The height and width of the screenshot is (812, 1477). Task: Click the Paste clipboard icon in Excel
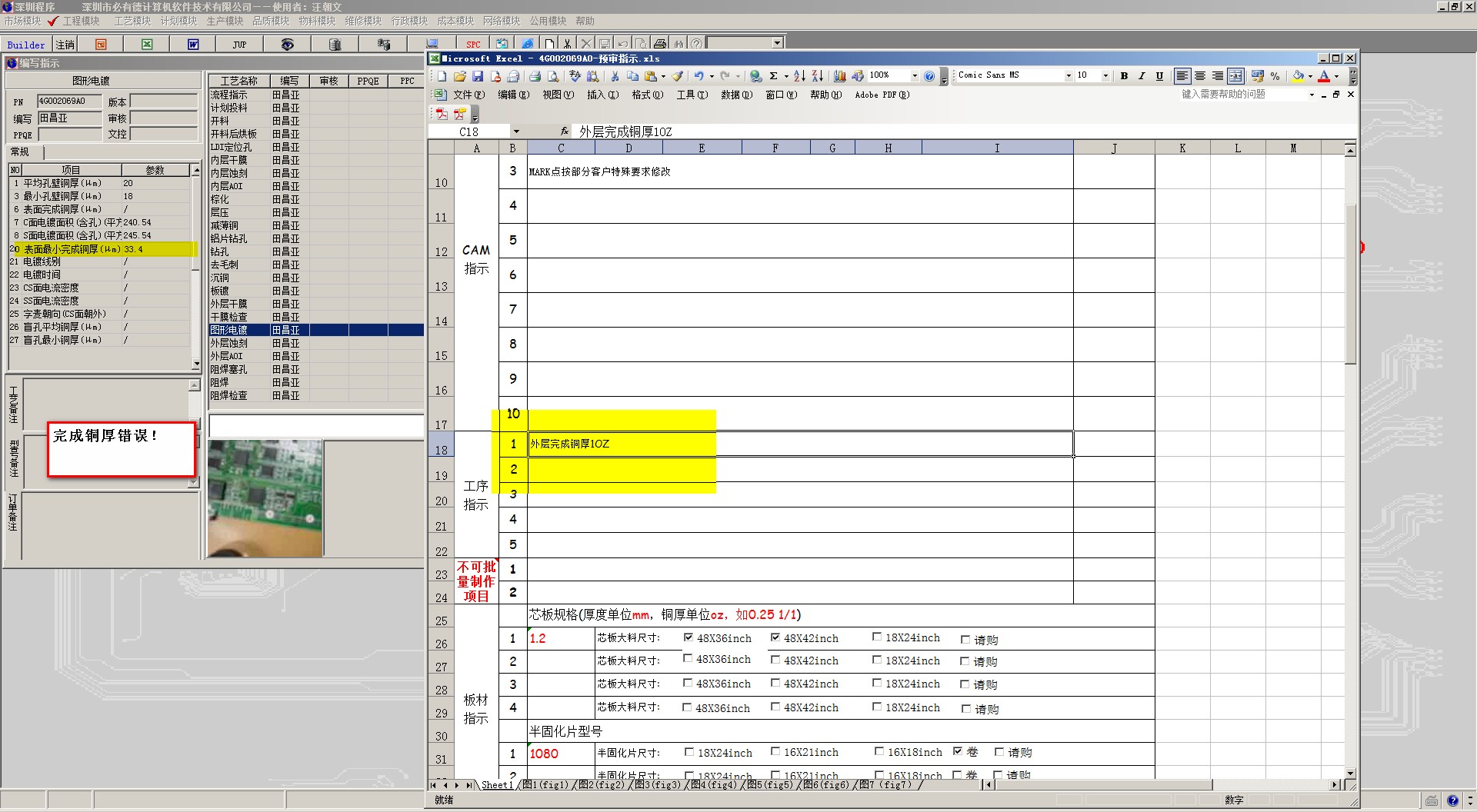(651, 76)
